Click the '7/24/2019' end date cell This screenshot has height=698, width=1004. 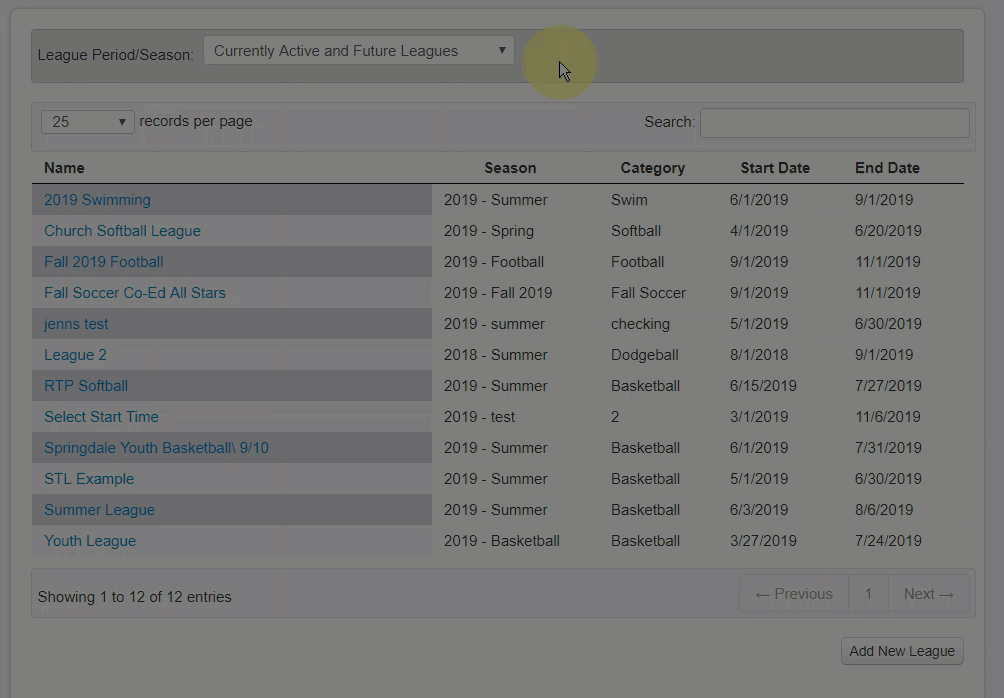click(x=888, y=541)
